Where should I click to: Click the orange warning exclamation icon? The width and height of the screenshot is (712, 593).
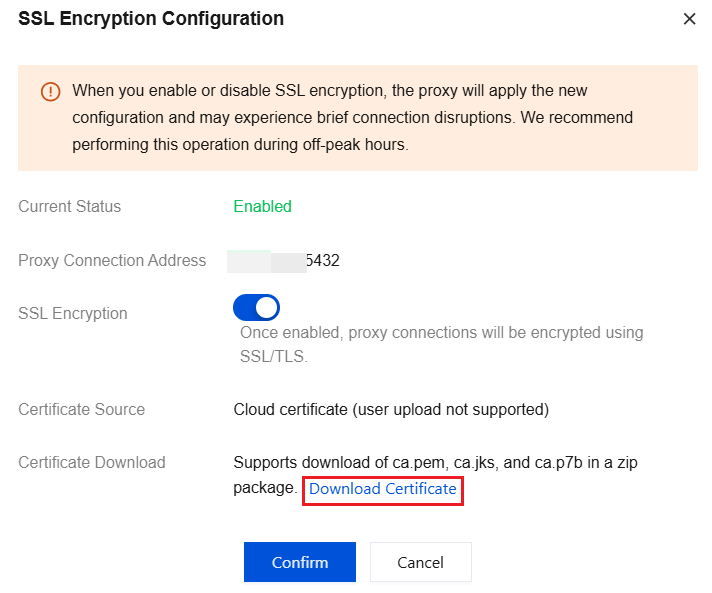[50, 92]
